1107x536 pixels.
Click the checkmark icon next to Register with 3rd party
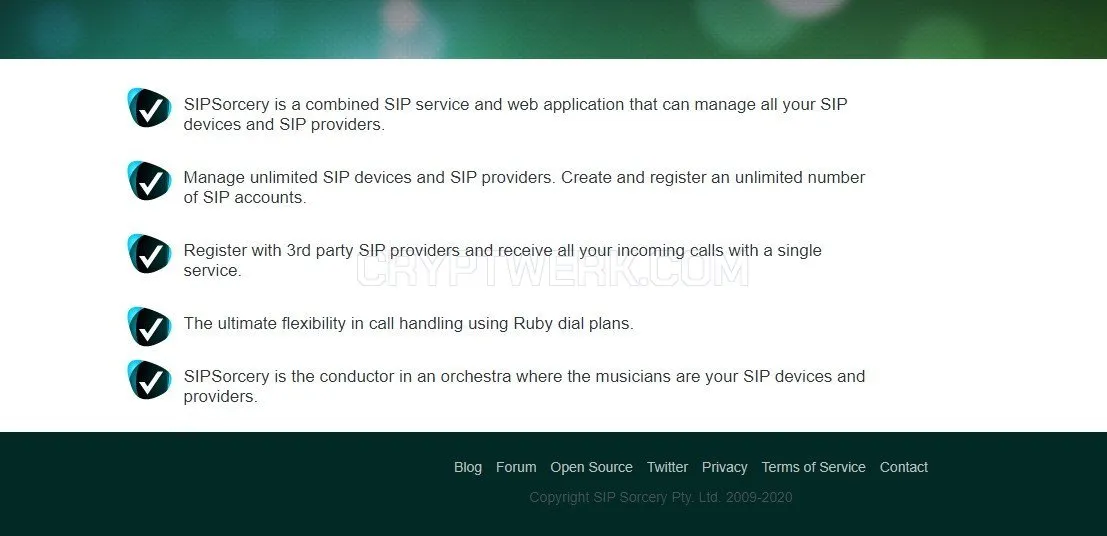coord(150,254)
